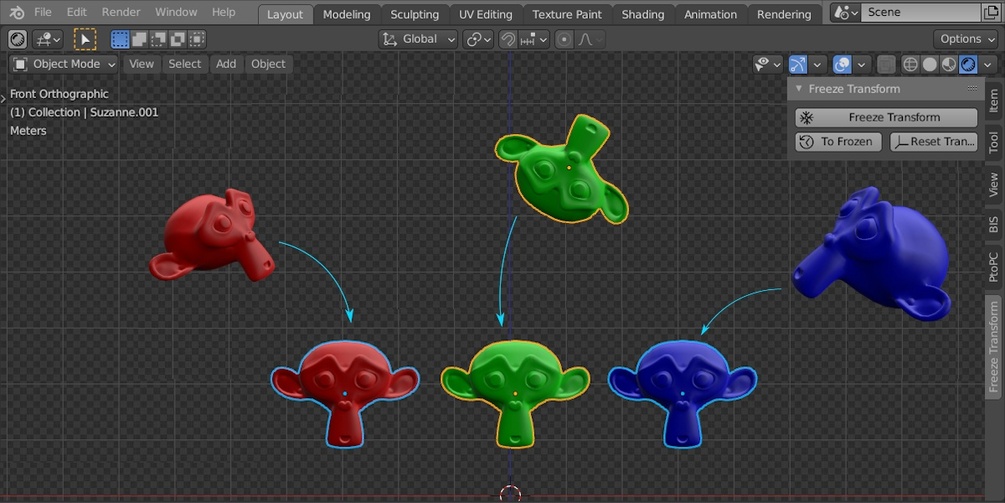Switch to the Sculpting workspace tab
The width and height of the screenshot is (1005, 503).
[415, 14]
